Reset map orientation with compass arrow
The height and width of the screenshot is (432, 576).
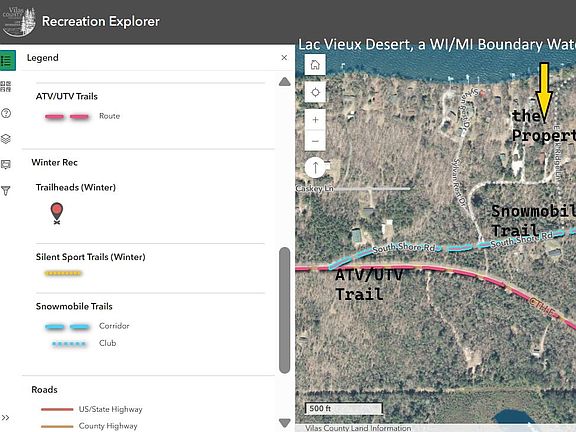[315, 168]
